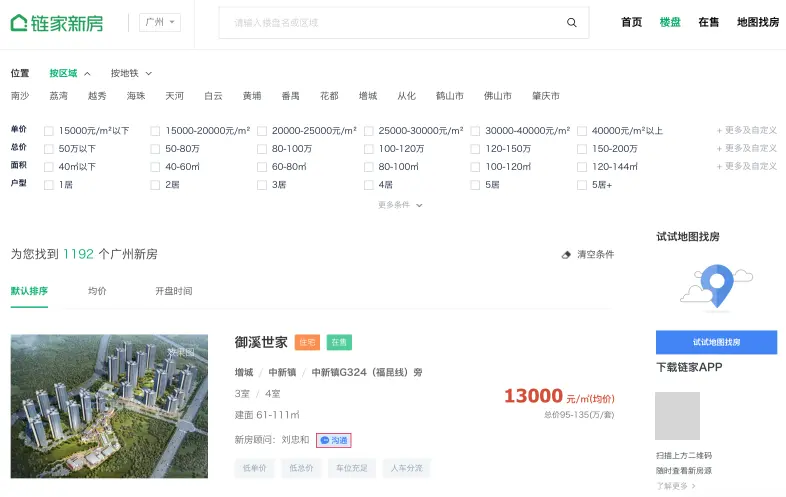Click the app download QR code
Screen dimensions: 786x497
677,416
